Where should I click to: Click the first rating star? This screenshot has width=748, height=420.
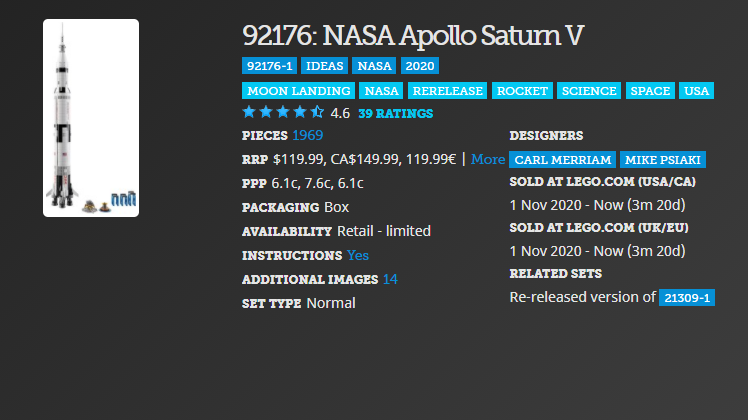249,112
